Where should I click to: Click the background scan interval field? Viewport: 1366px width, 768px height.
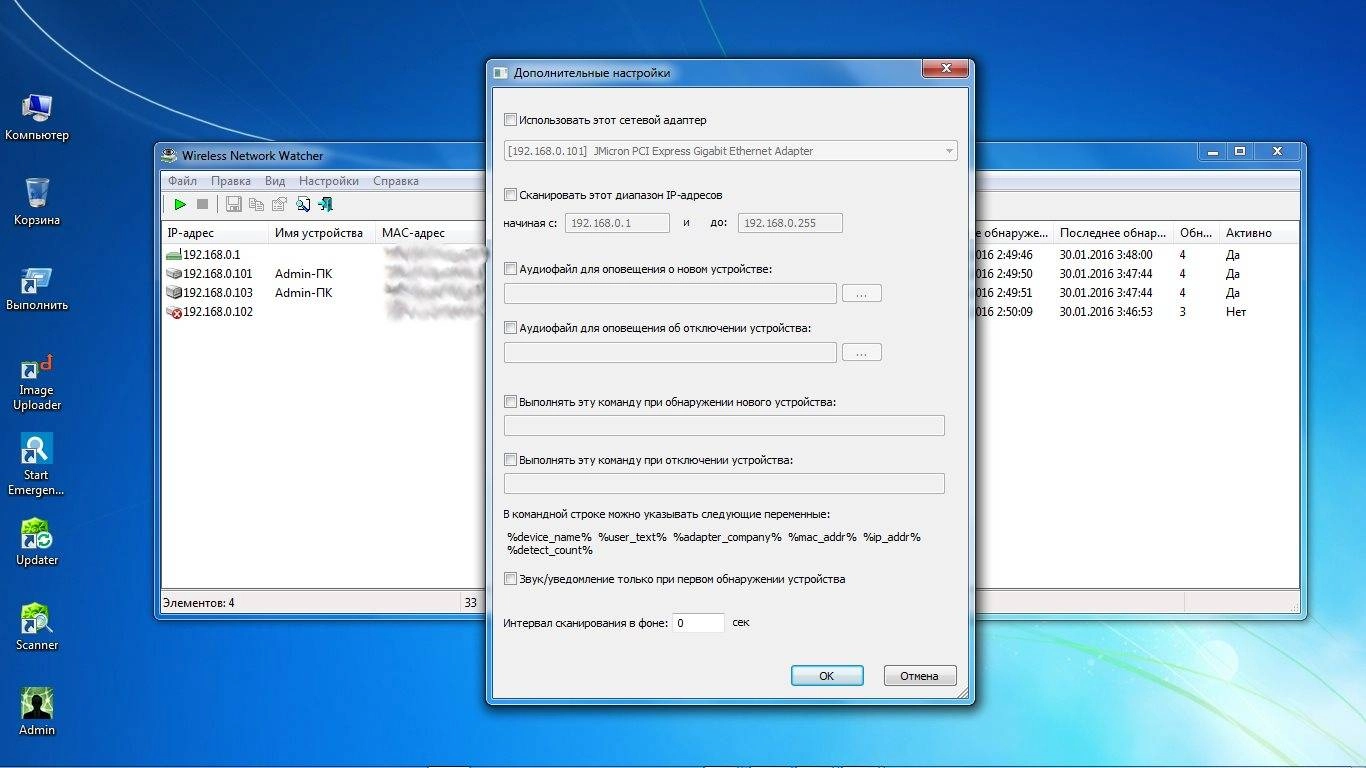698,623
